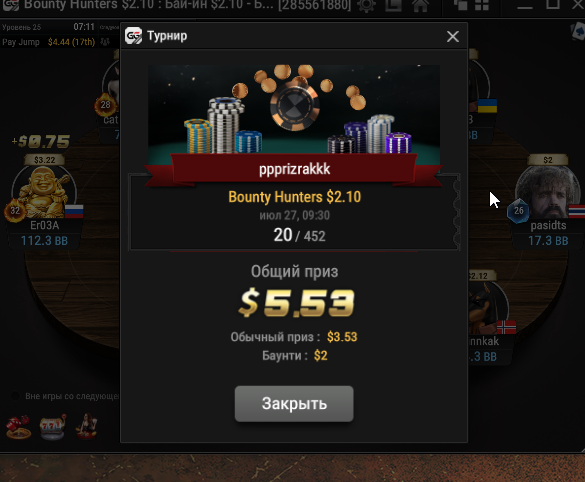The width and height of the screenshot is (585, 482).
Task: Open the casino dice and roulette icon
Action: (x=18, y=427)
